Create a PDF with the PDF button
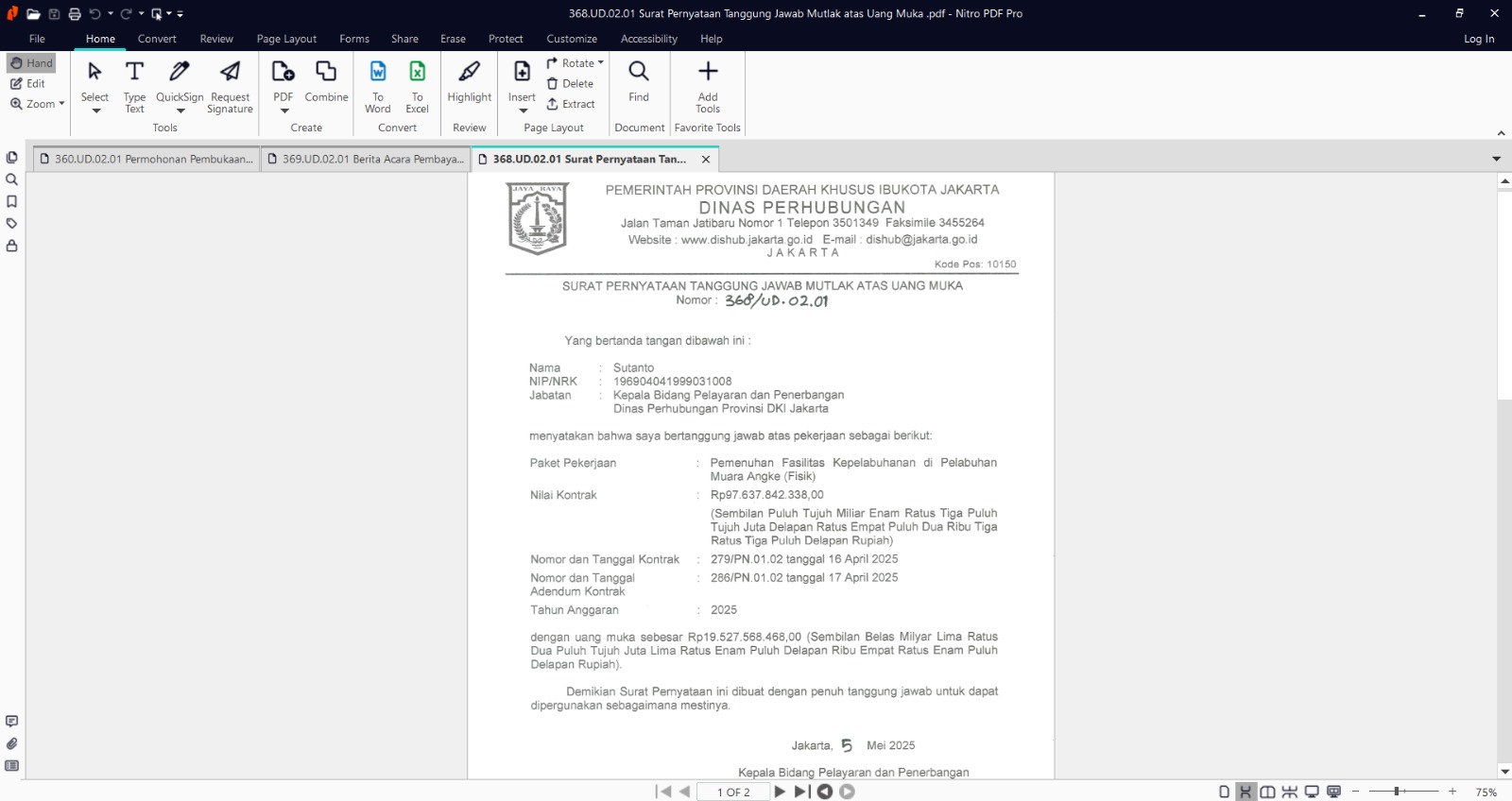The width and height of the screenshot is (1512, 801). (283, 80)
